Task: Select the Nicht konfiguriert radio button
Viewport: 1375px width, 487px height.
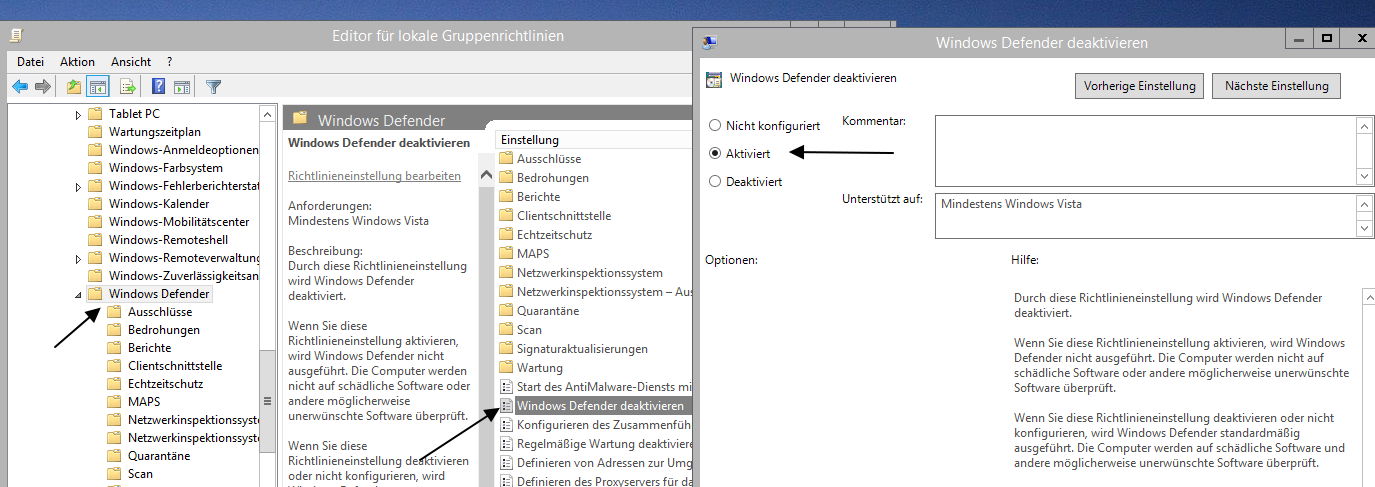Action: coord(714,126)
